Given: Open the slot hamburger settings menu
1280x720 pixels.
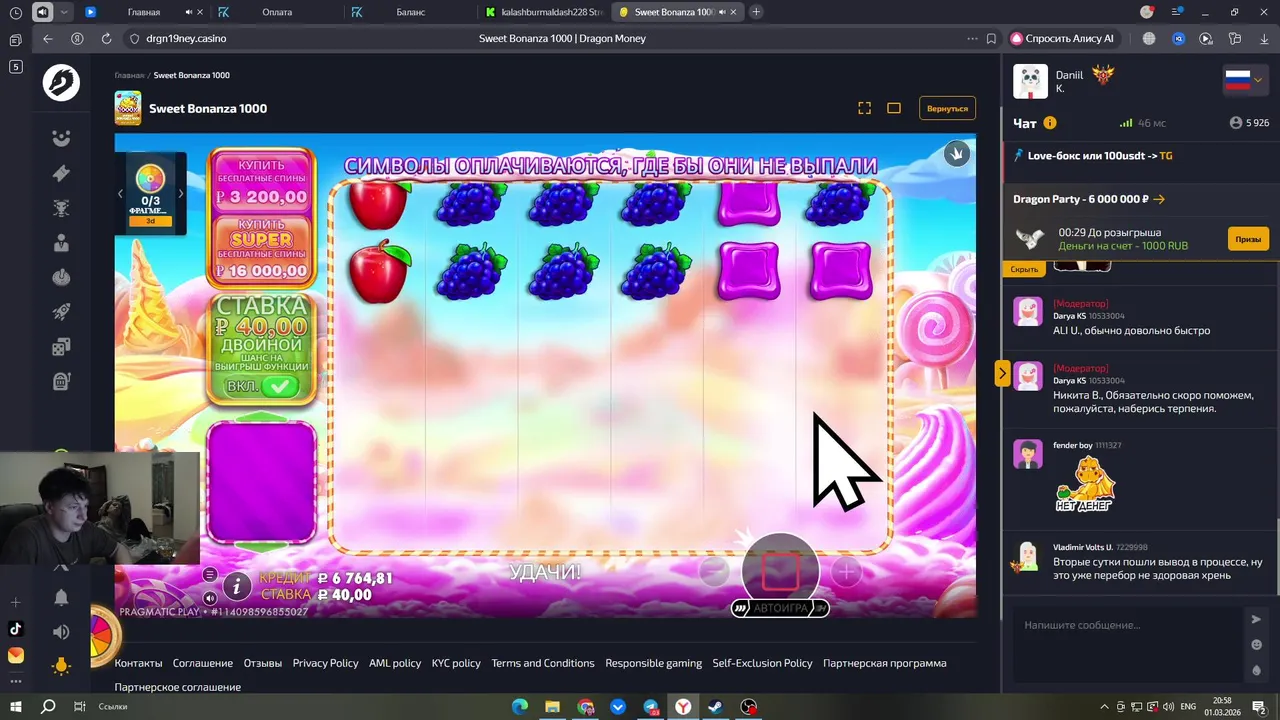Looking at the screenshot, I should tap(210, 574).
